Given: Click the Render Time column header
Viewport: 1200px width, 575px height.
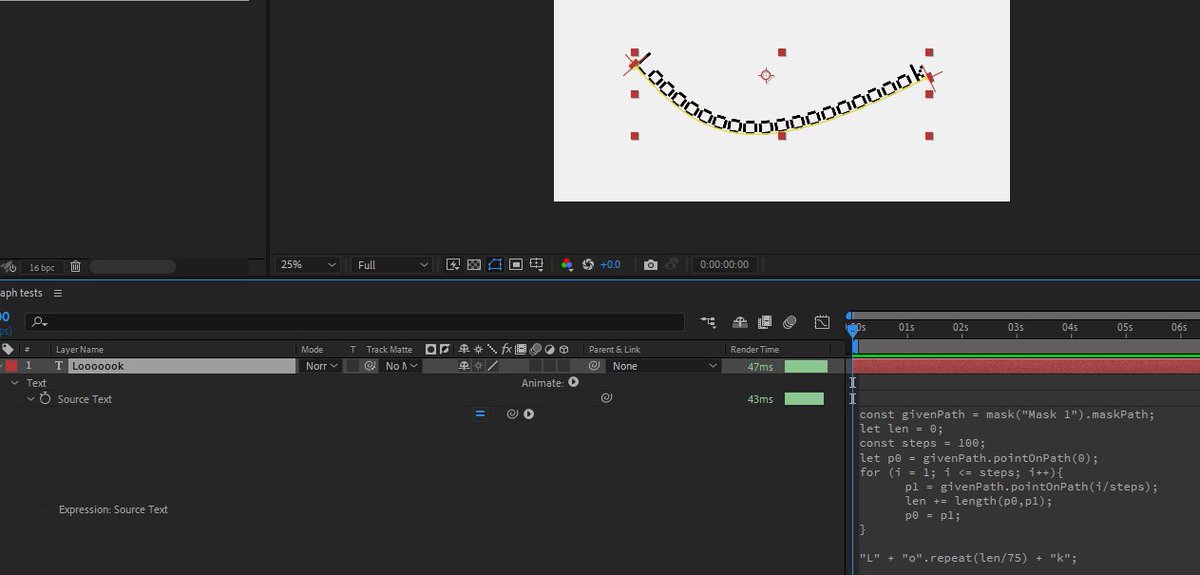Looking at the screenshot, I should coord(754,350).
